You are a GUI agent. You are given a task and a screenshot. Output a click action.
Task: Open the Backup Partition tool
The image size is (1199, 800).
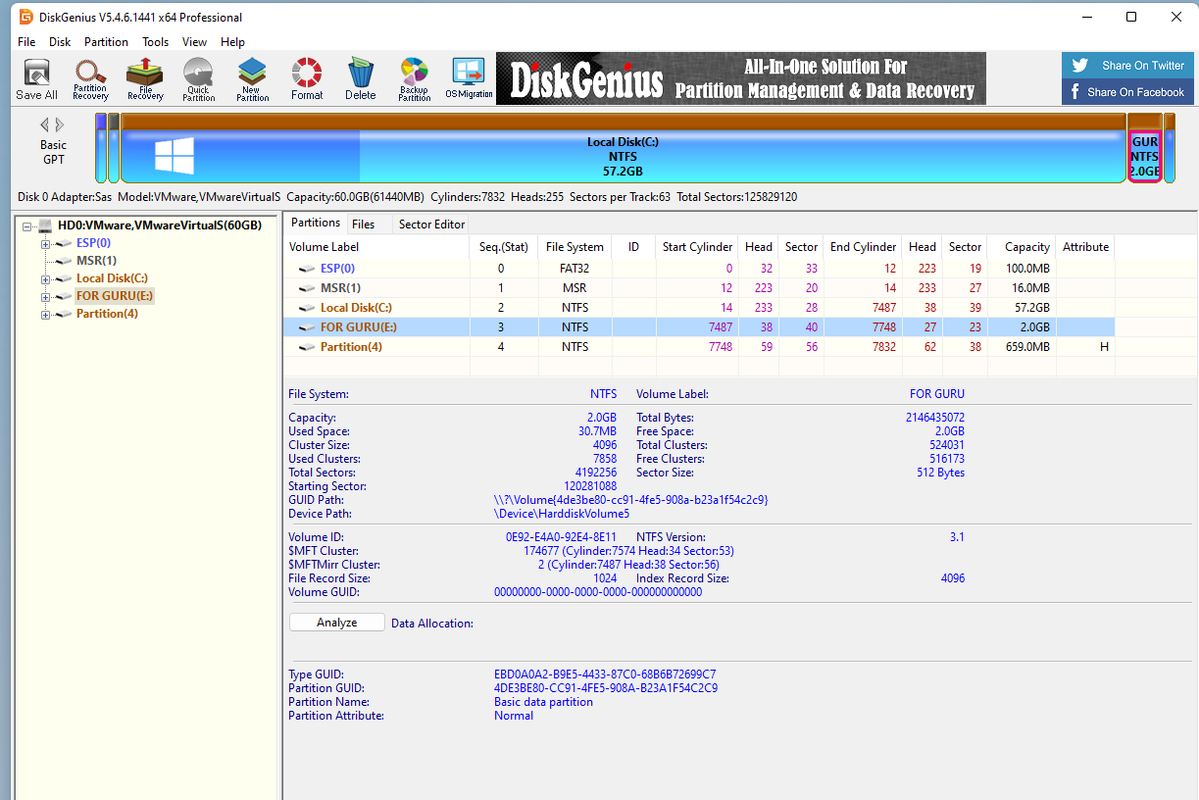414,79
